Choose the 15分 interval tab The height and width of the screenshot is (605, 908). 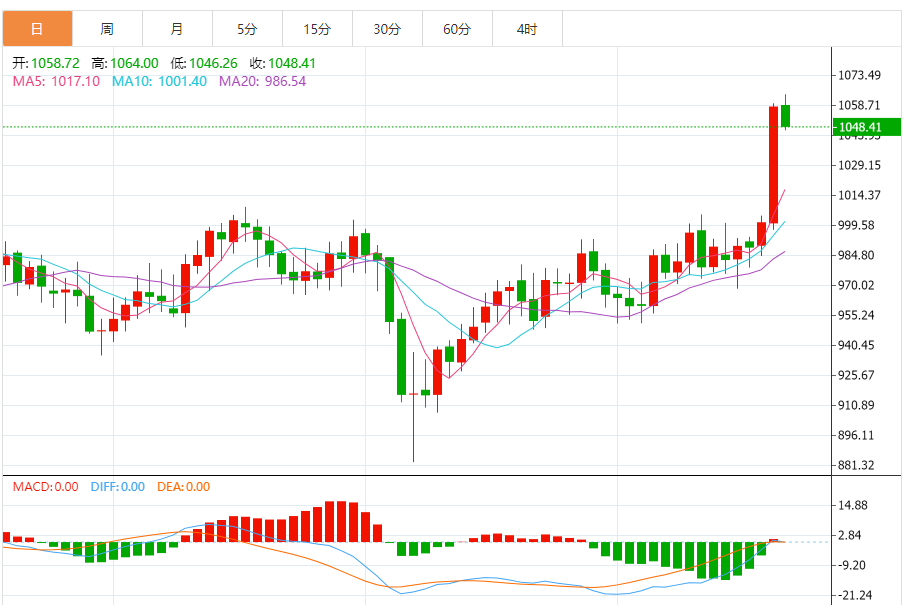coord(317,28)
